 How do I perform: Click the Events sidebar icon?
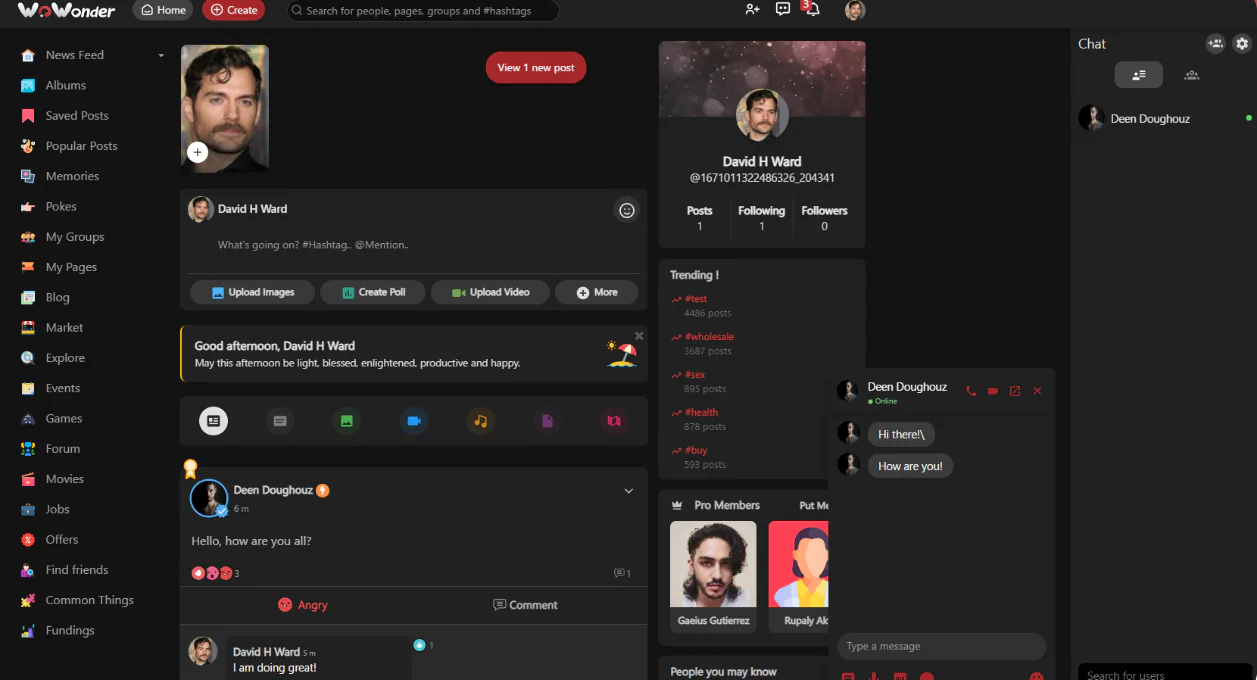click(28, 388)
